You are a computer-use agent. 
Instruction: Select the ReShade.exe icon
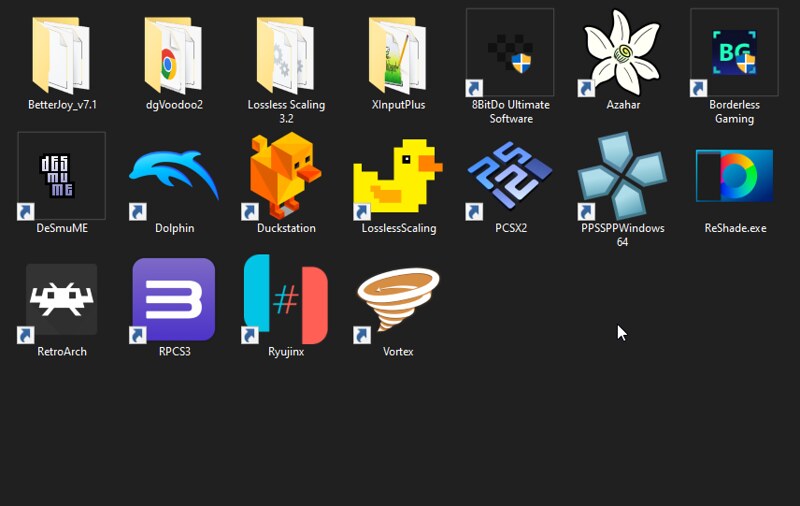734,176
